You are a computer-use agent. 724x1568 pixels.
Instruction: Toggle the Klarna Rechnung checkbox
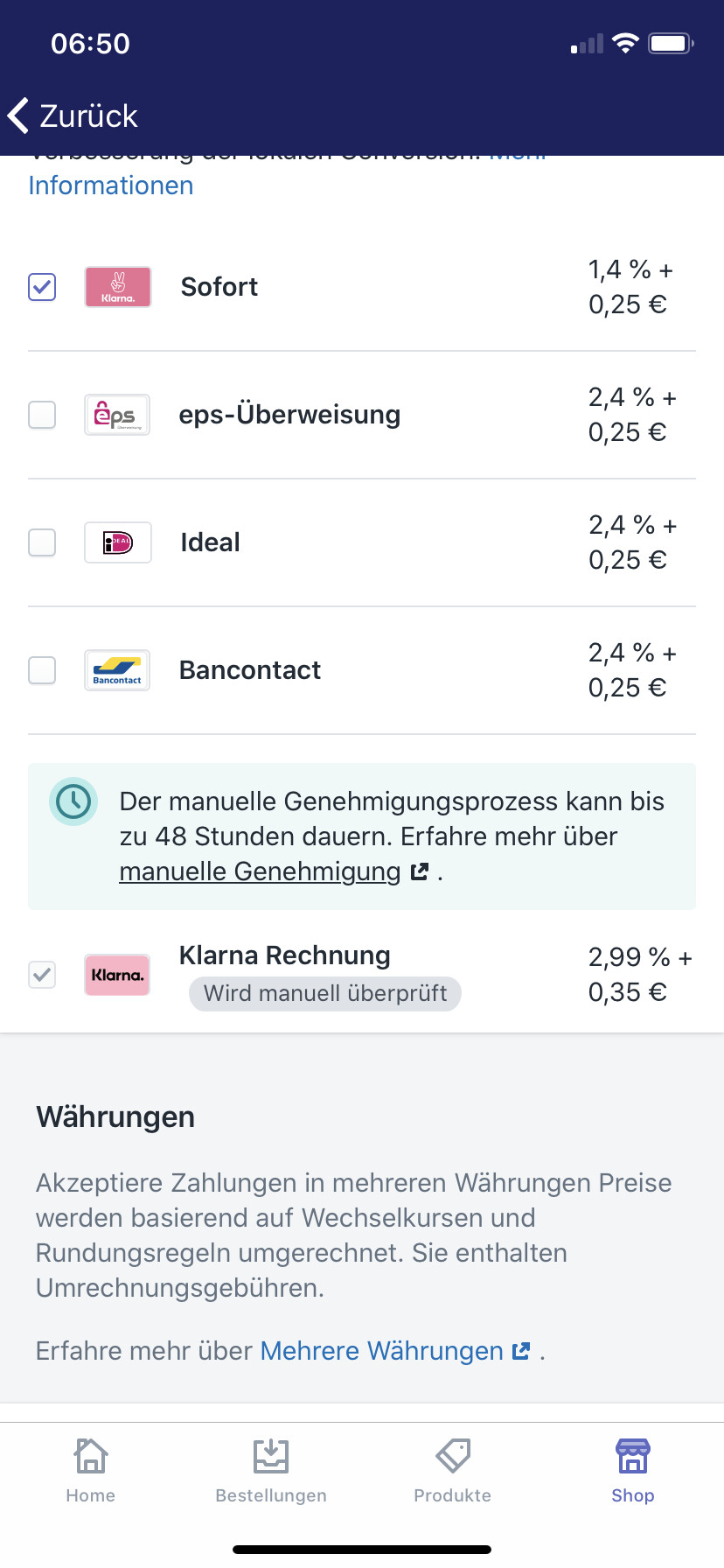(42, 975)
